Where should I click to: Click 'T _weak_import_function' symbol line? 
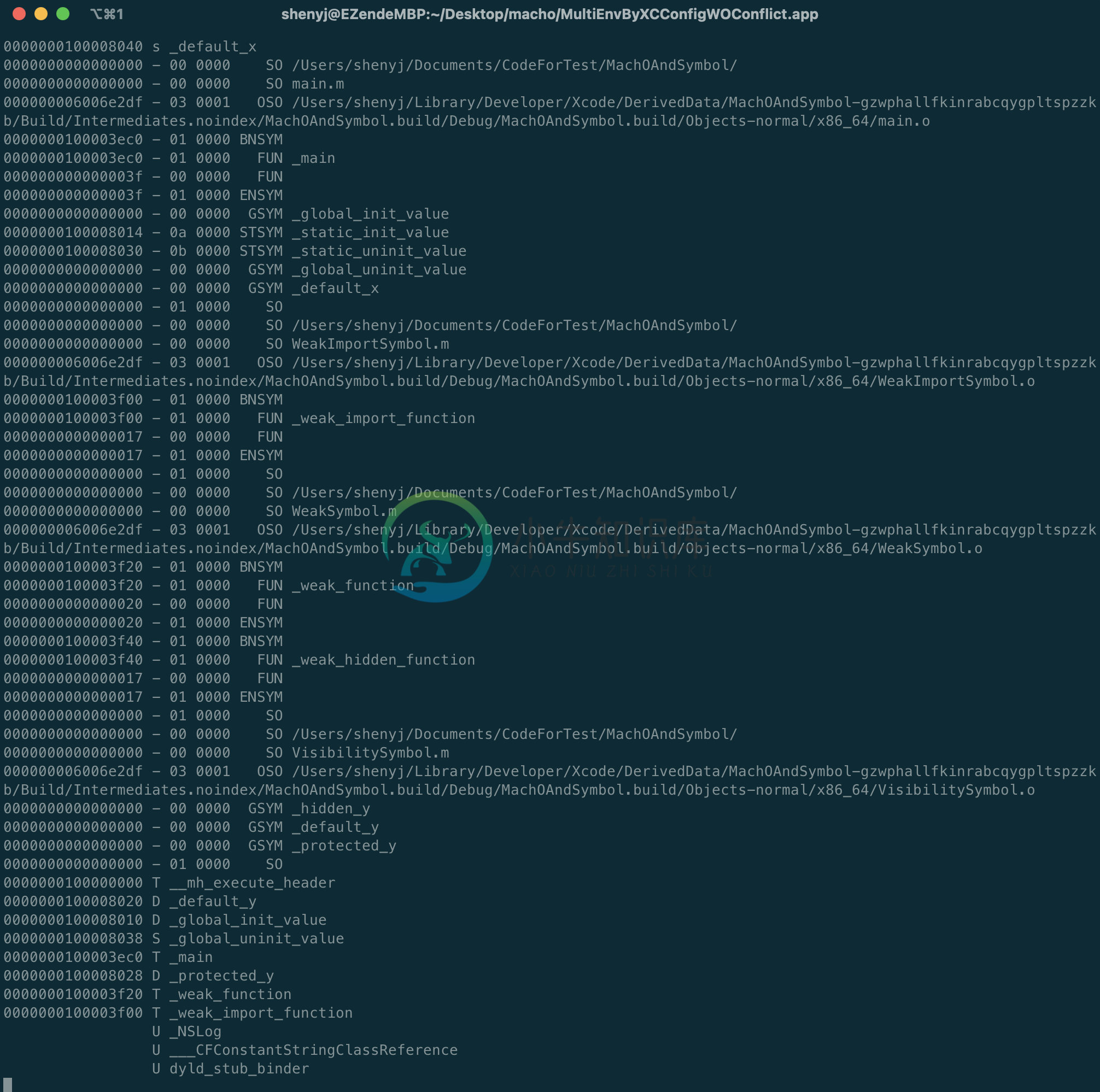click(252, 1013)
